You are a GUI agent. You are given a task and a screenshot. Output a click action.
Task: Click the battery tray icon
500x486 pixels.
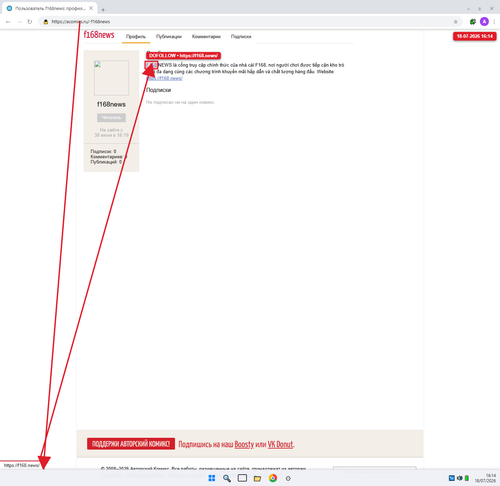pos(467,478)
